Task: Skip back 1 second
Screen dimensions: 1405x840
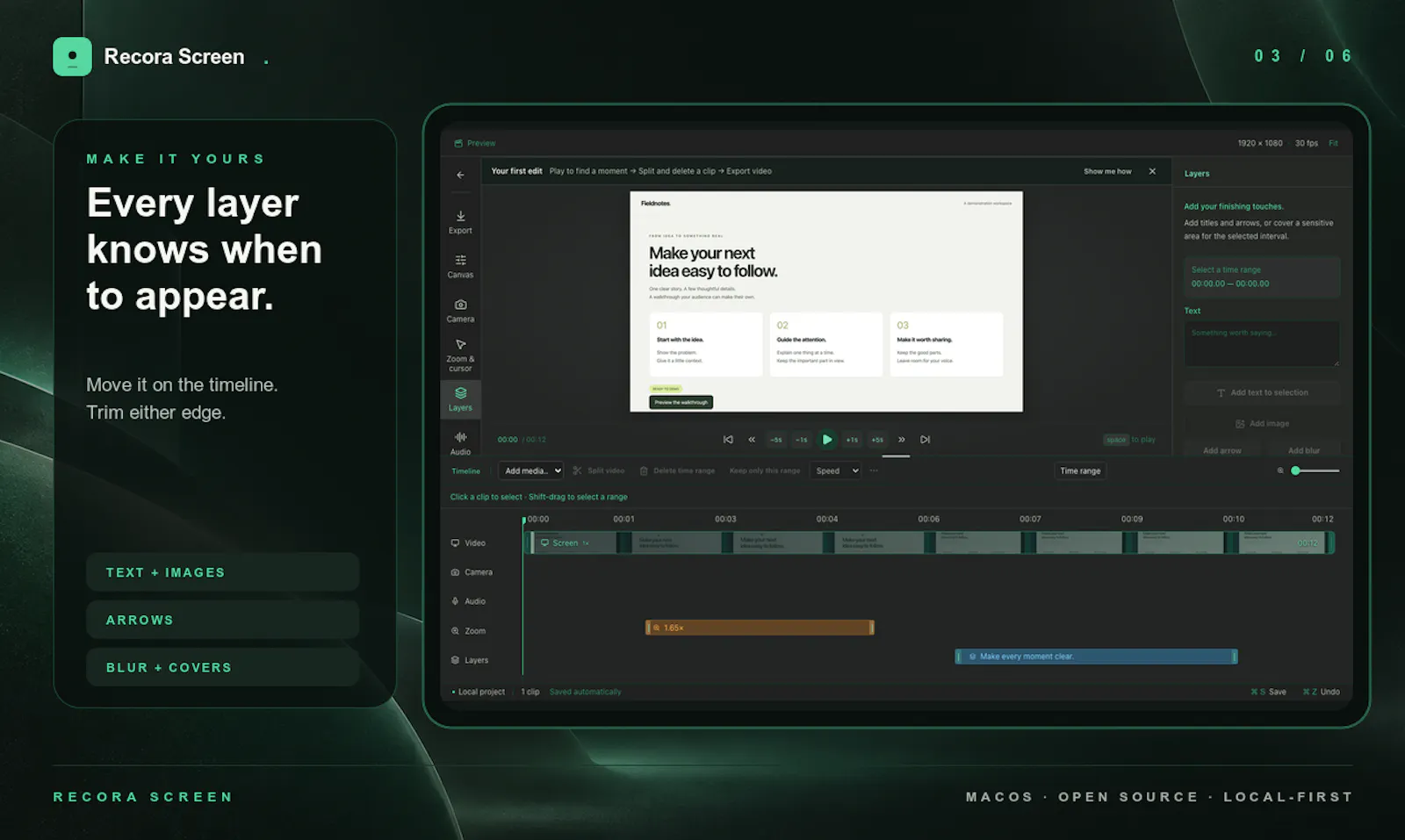Action: pos(801,440)
